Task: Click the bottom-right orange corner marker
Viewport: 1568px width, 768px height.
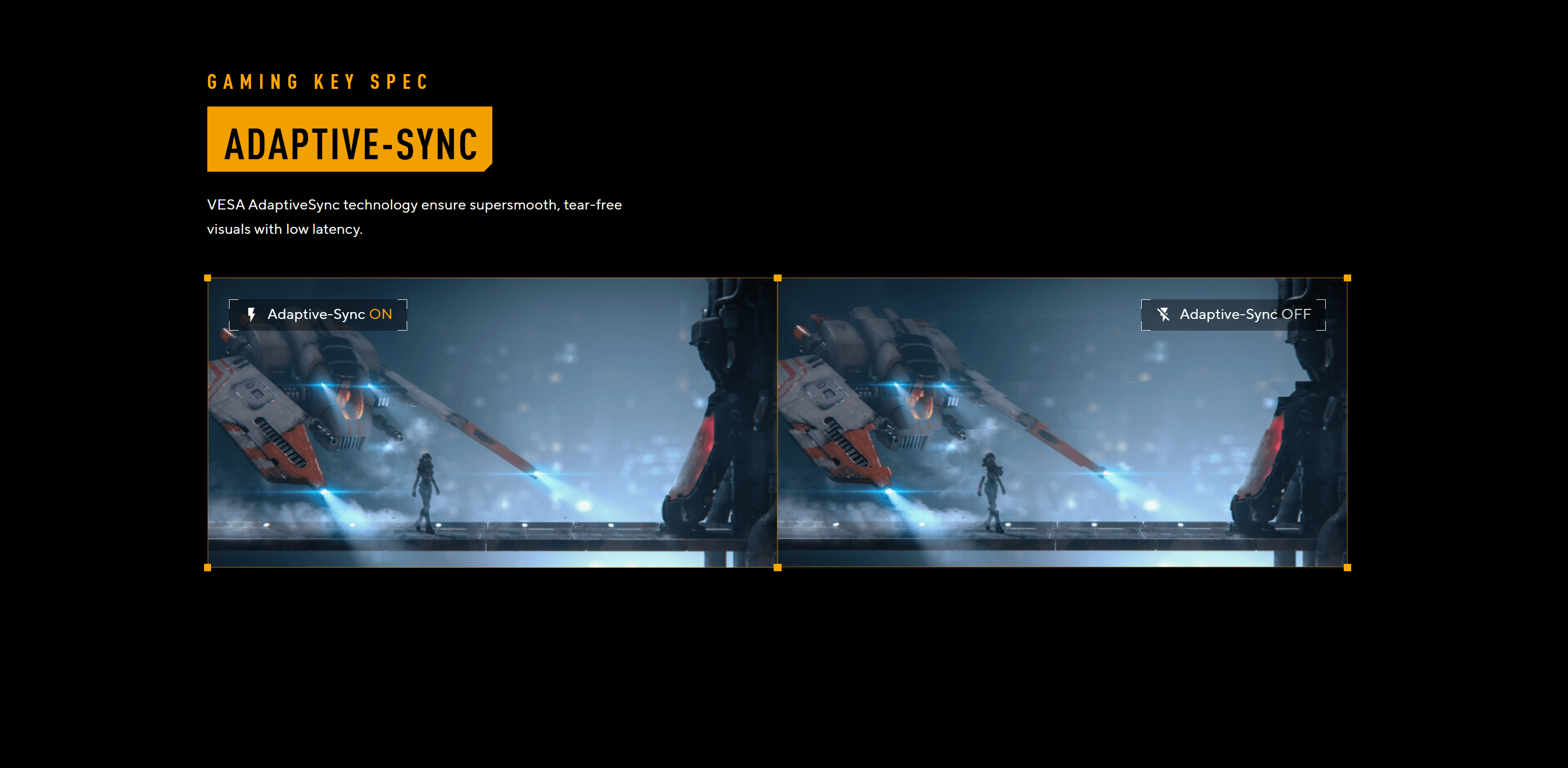Action: (1347, 567)
